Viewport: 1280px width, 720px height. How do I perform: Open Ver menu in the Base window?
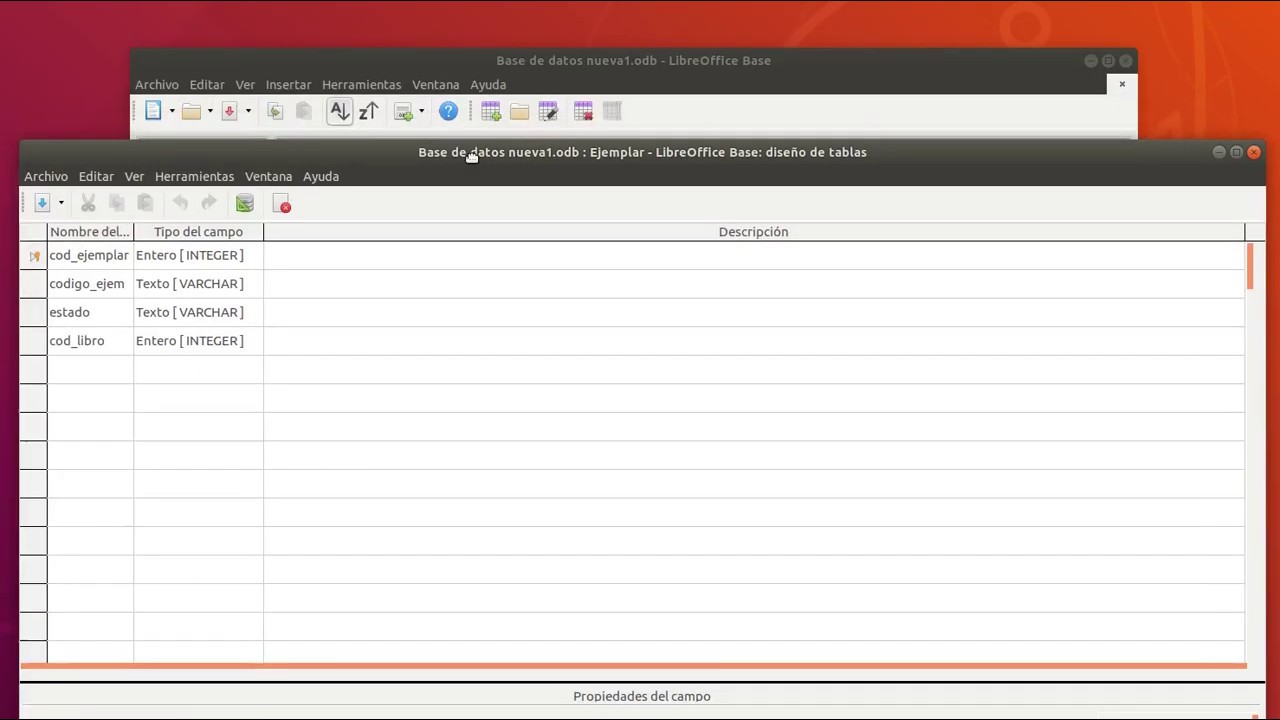pos(245,85)
